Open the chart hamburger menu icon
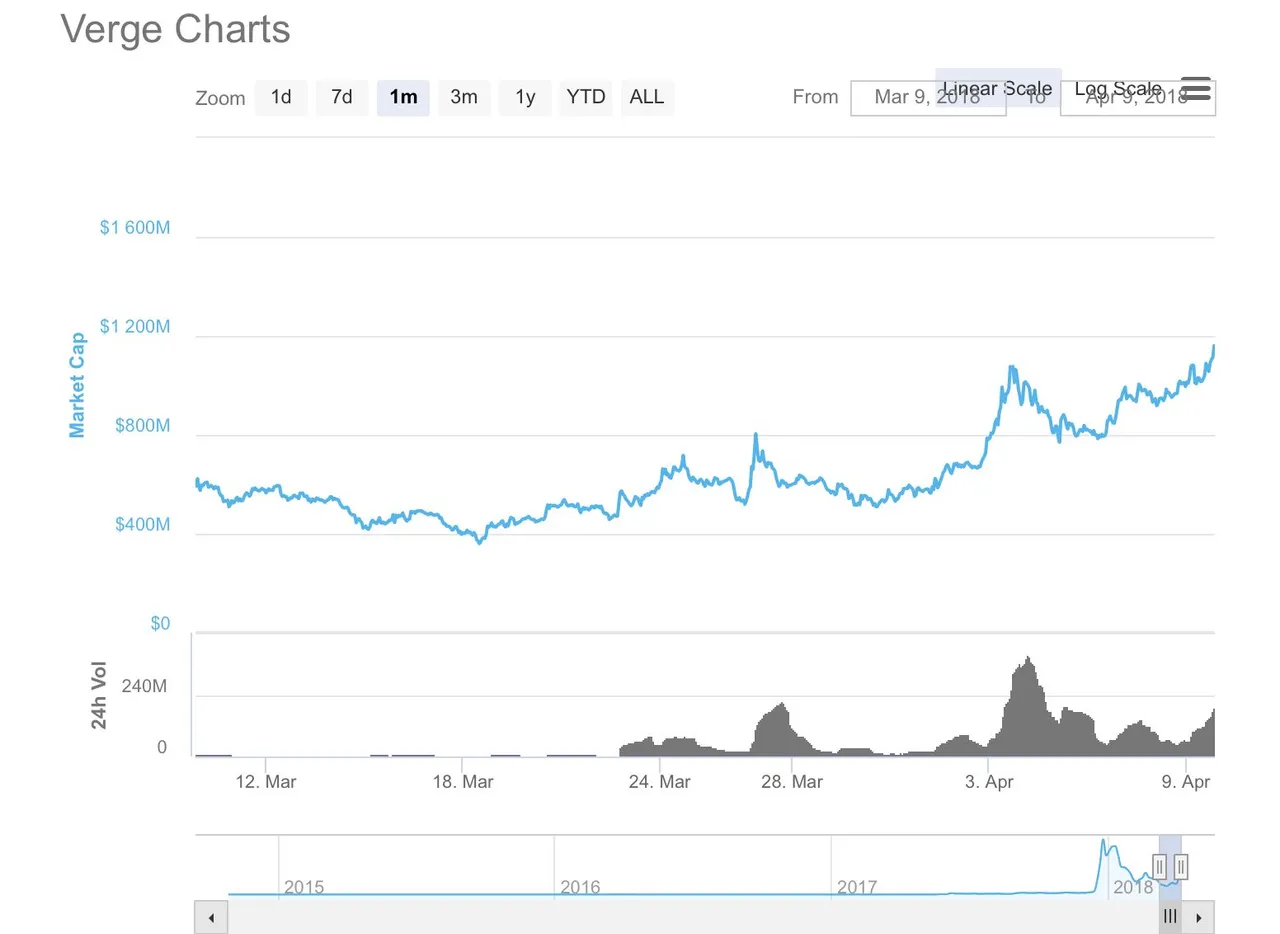1280x934 pixels. point(1196,89)
